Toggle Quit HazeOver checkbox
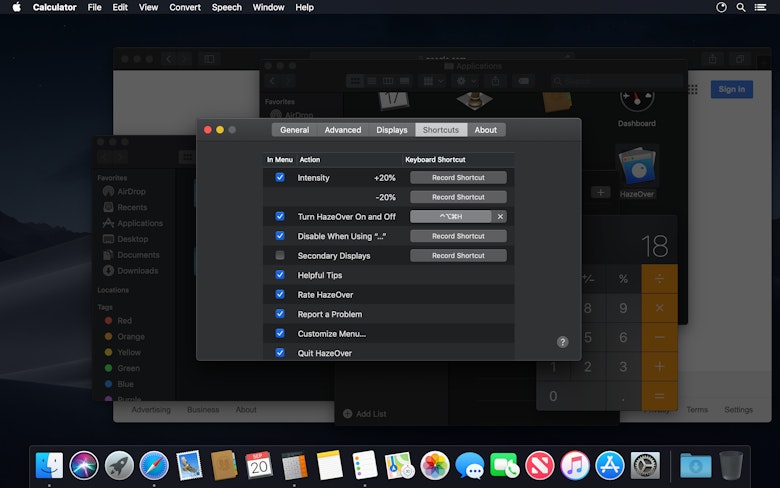The width and height of the screenshot is (780, 488). pos(280,353)
